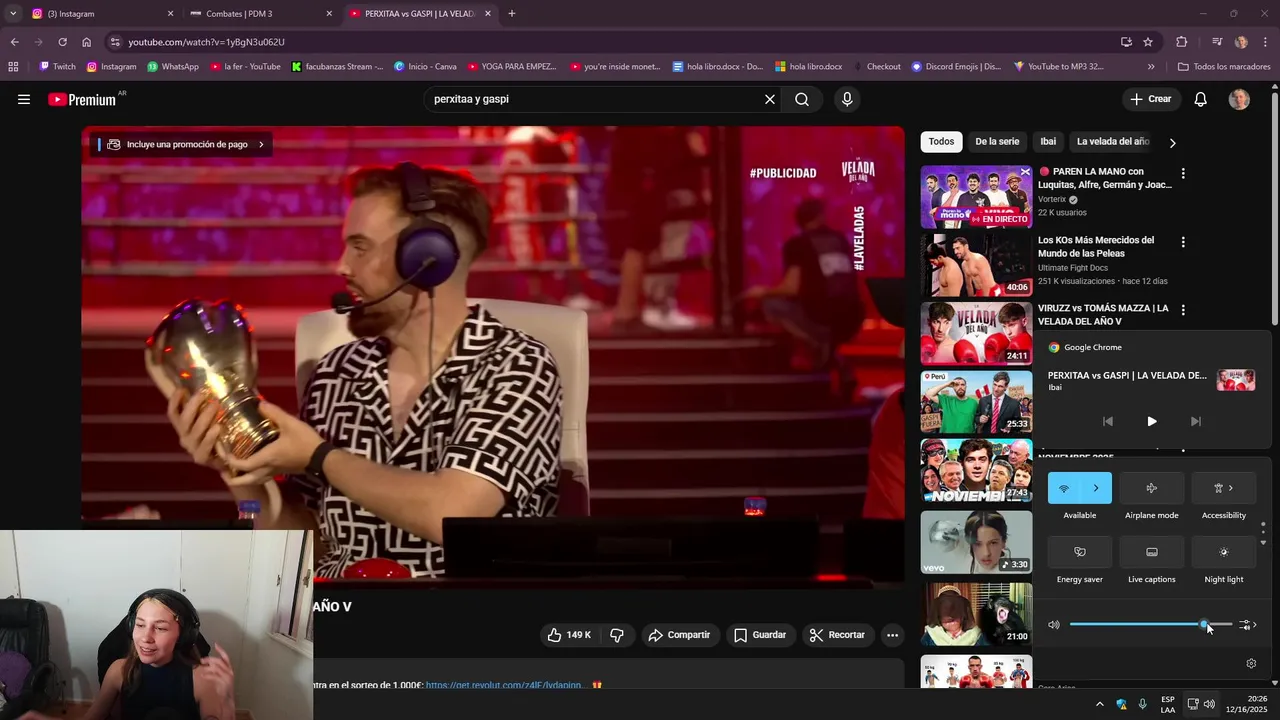Open the Chrome tab search dropdown

point(13,14)
